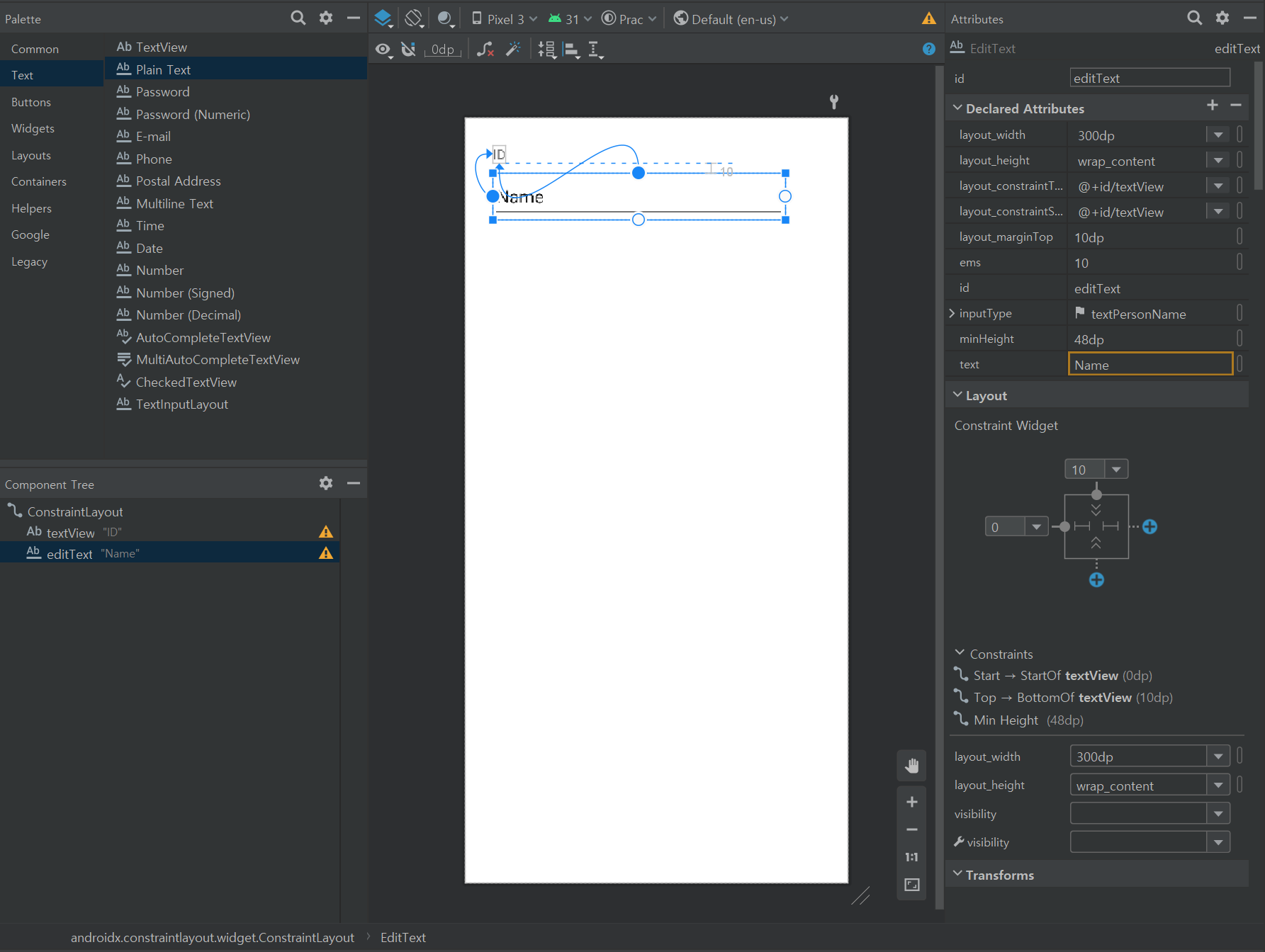Collapse the Constraints list
Screen dimensions: 1265x952
click(960, 653)
